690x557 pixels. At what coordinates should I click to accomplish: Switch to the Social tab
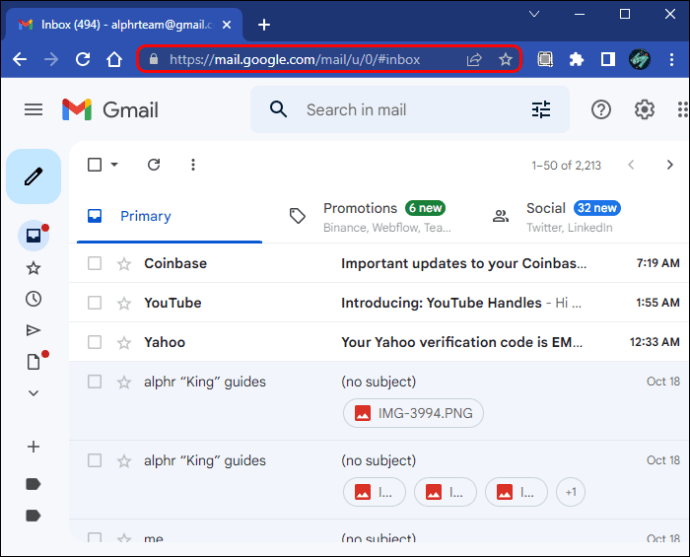(573, 216)
